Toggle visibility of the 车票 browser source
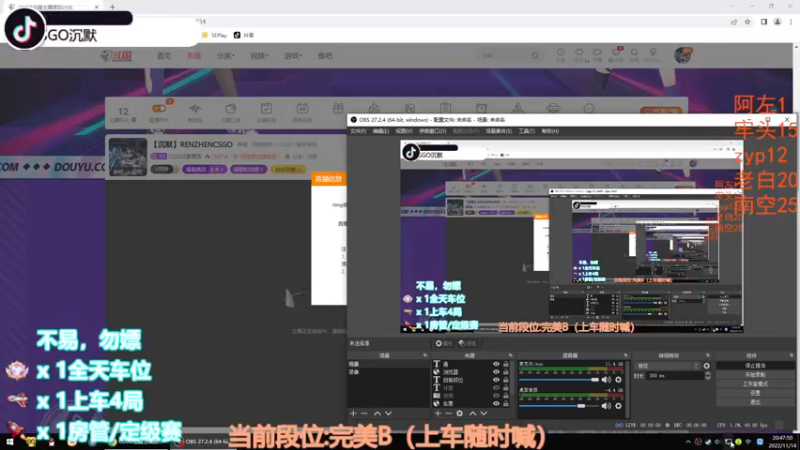This screenshot has width=800, height=450. 496,404
